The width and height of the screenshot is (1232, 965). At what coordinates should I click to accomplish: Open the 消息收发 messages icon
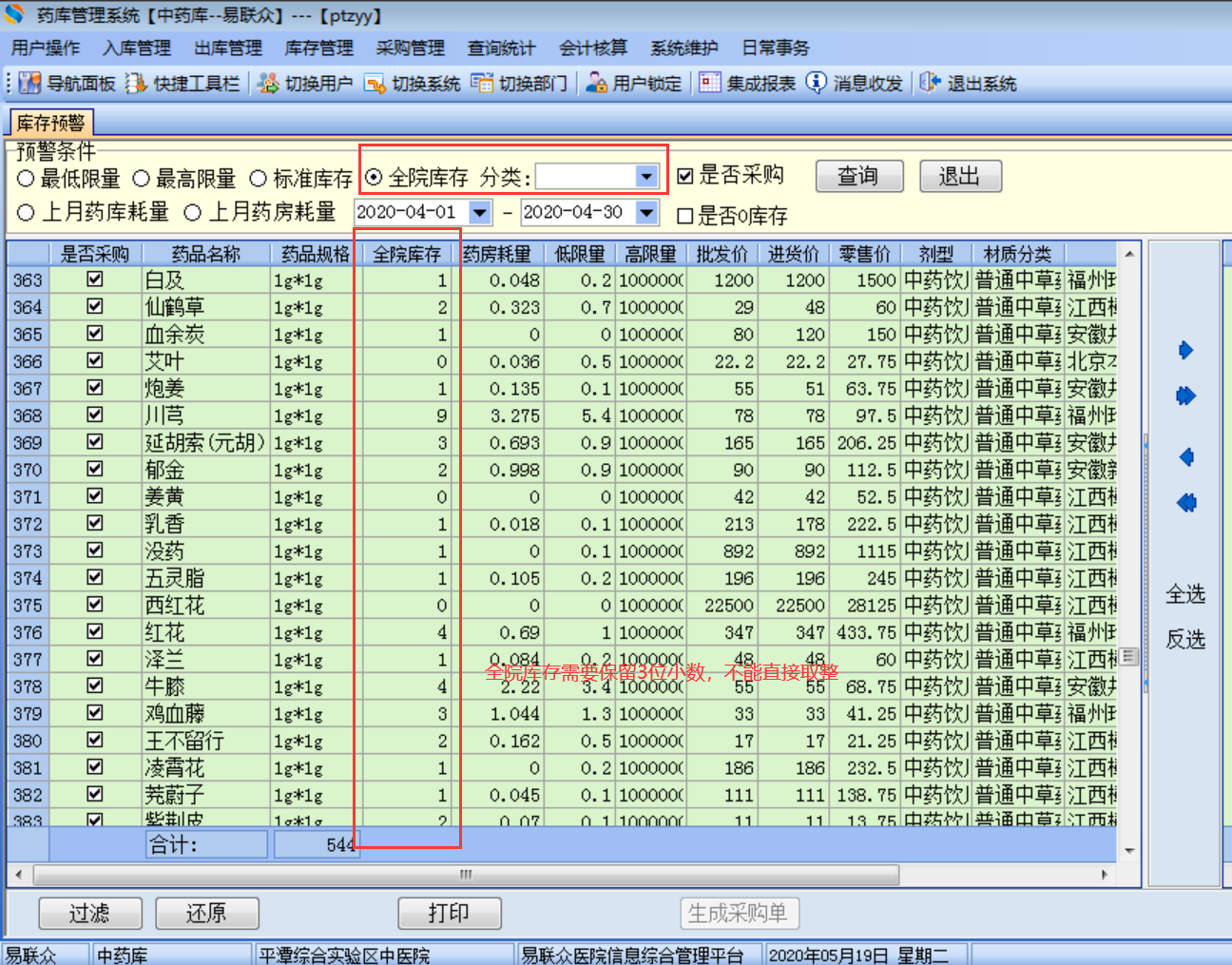[816, 84]
